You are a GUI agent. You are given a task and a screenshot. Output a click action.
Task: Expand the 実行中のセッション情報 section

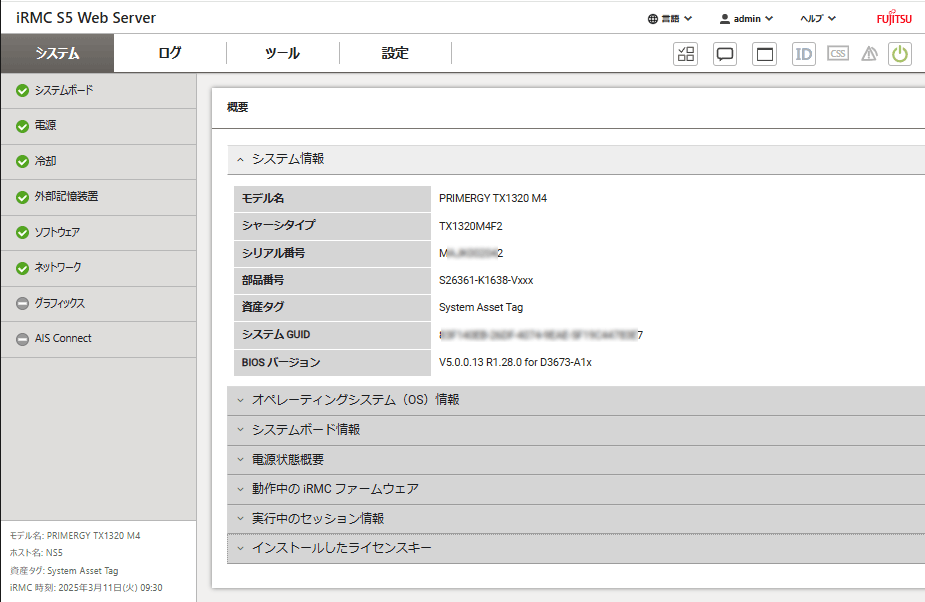point(576,519)
